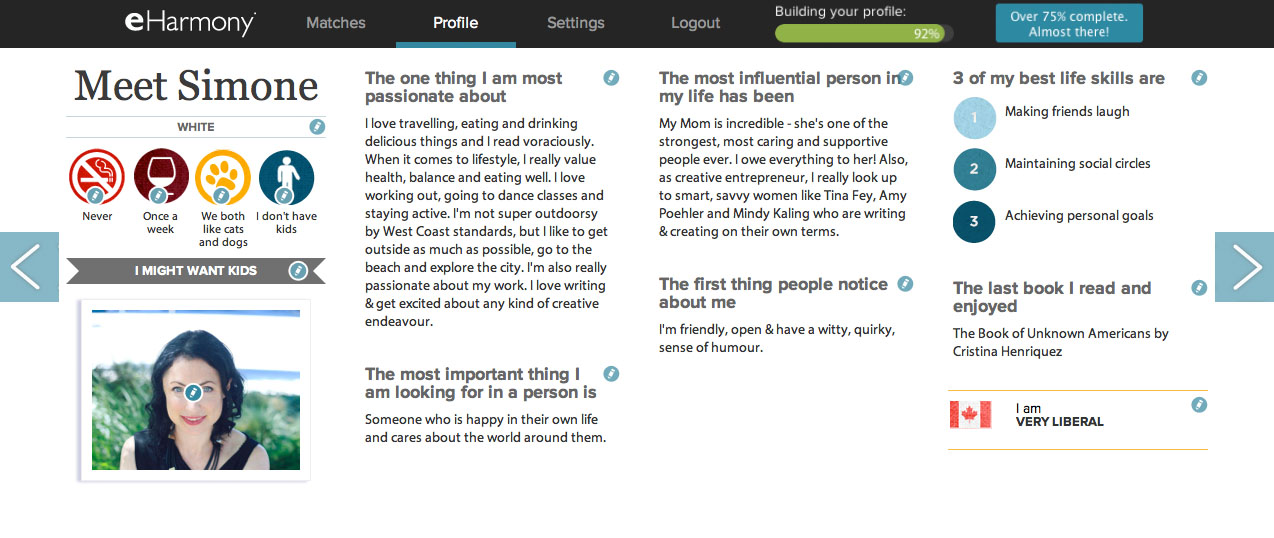The height and width of the screenshot is (538, 1274).
Task: Edit the 'first thing people notice' pencil icon
Action: [x=905, y=284]
